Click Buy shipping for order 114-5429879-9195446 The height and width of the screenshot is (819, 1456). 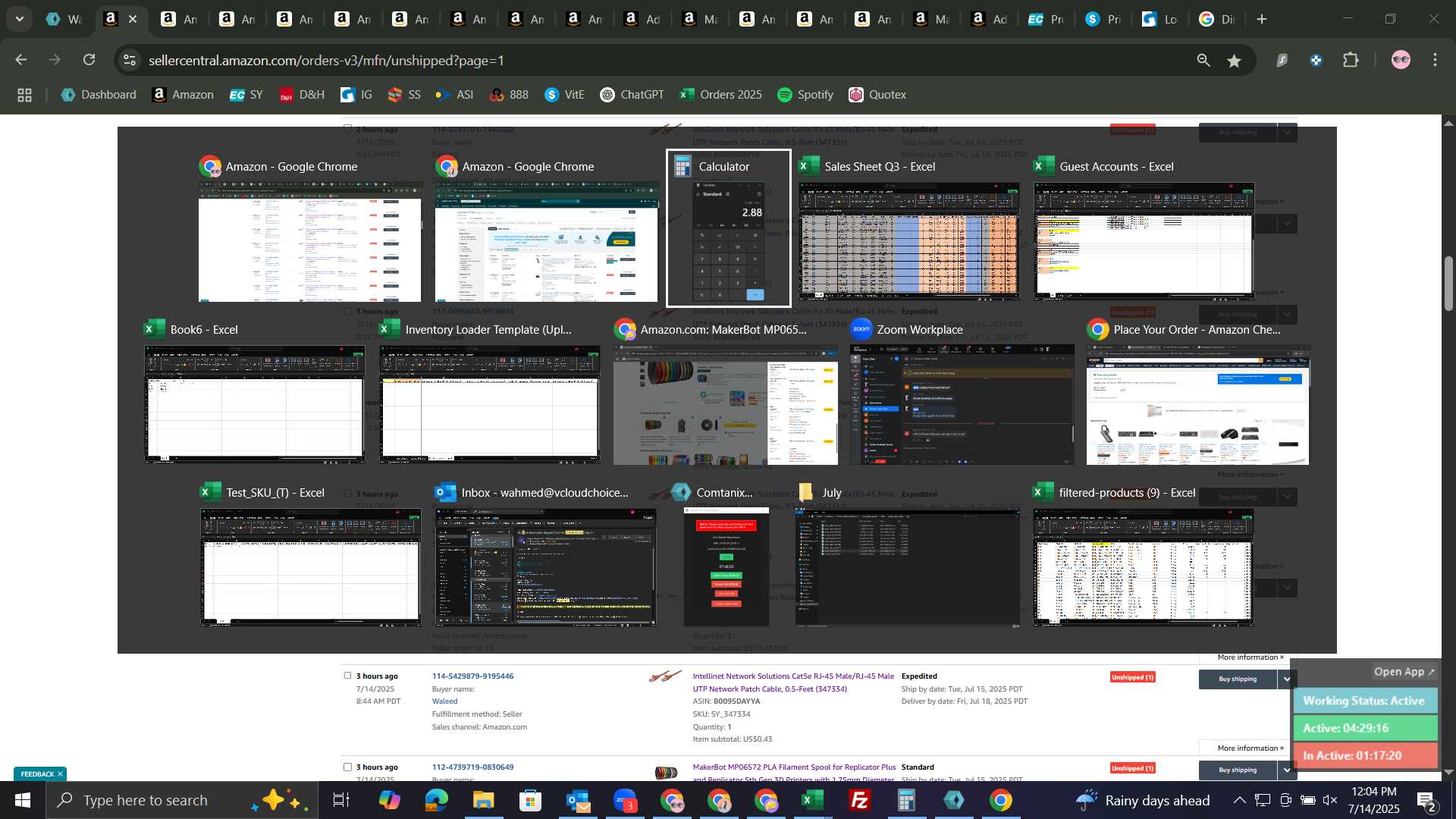[1238, 679]
